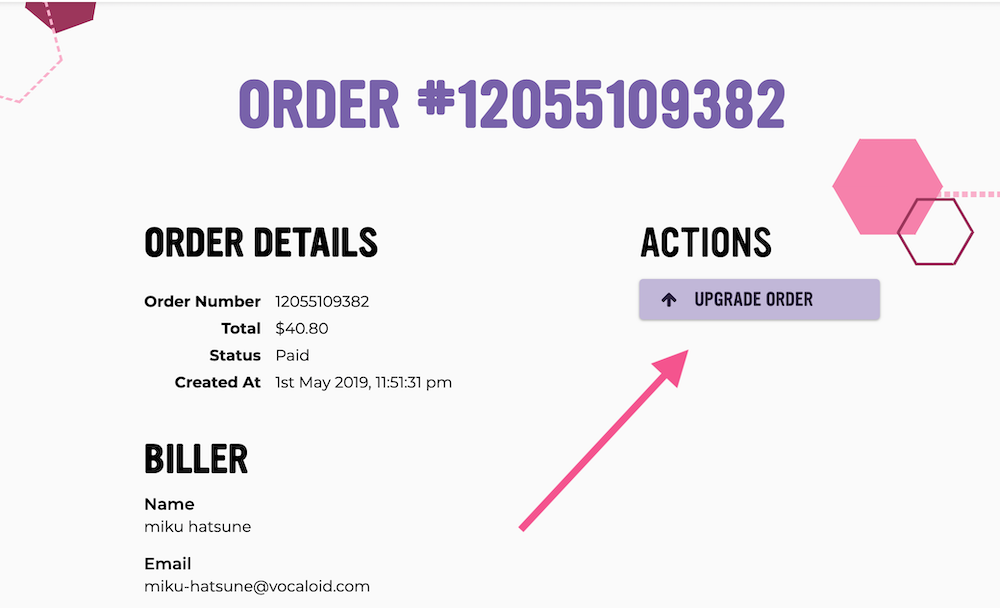Select the Order #12055109382 page heading
Viewport: 1000px width, 608px height.
coord(511,104)
